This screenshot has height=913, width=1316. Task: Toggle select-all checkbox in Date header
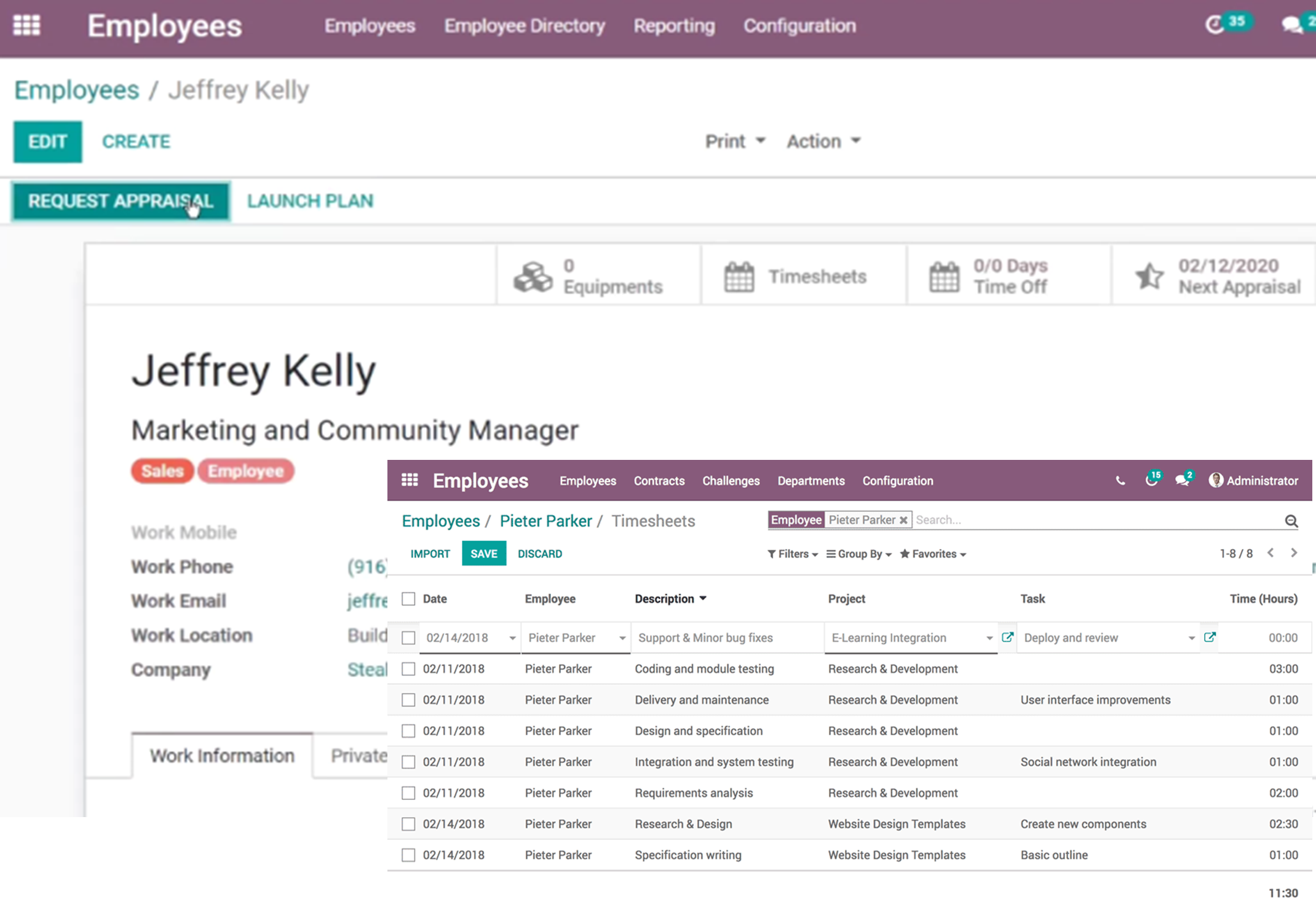click(x=408, y=599)
